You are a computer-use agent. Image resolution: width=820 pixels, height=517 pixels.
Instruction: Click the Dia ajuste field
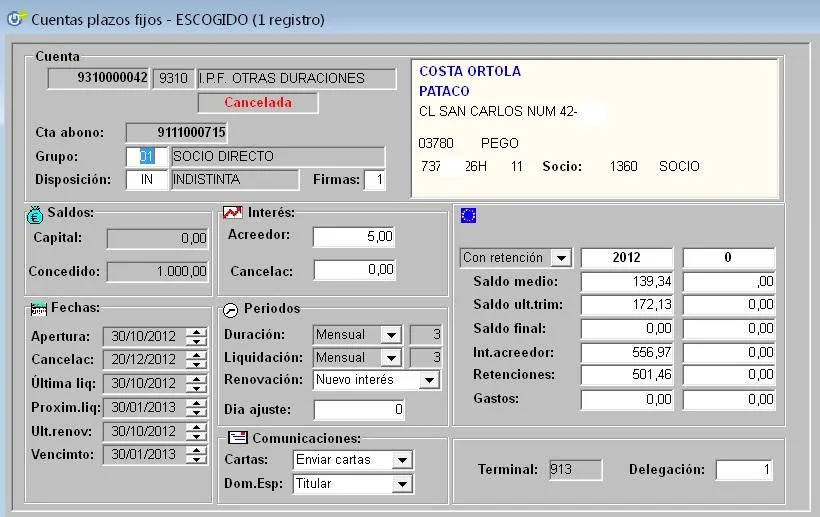point(359,409)
